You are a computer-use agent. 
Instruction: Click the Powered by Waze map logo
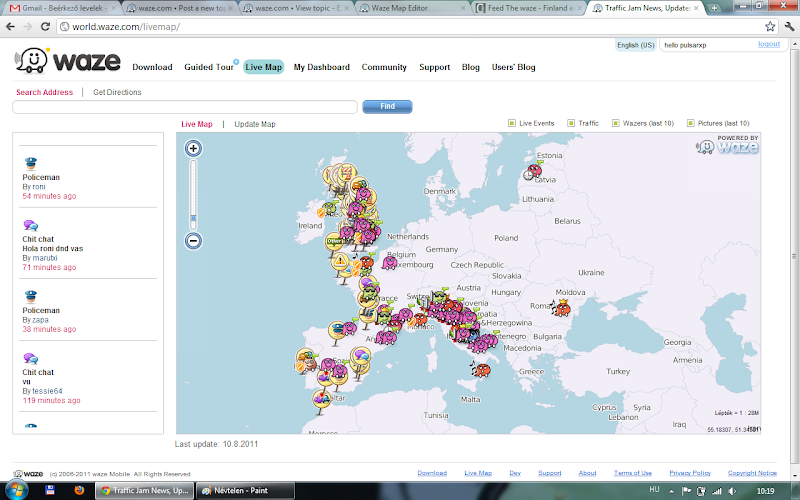click(x=728, y=145)
